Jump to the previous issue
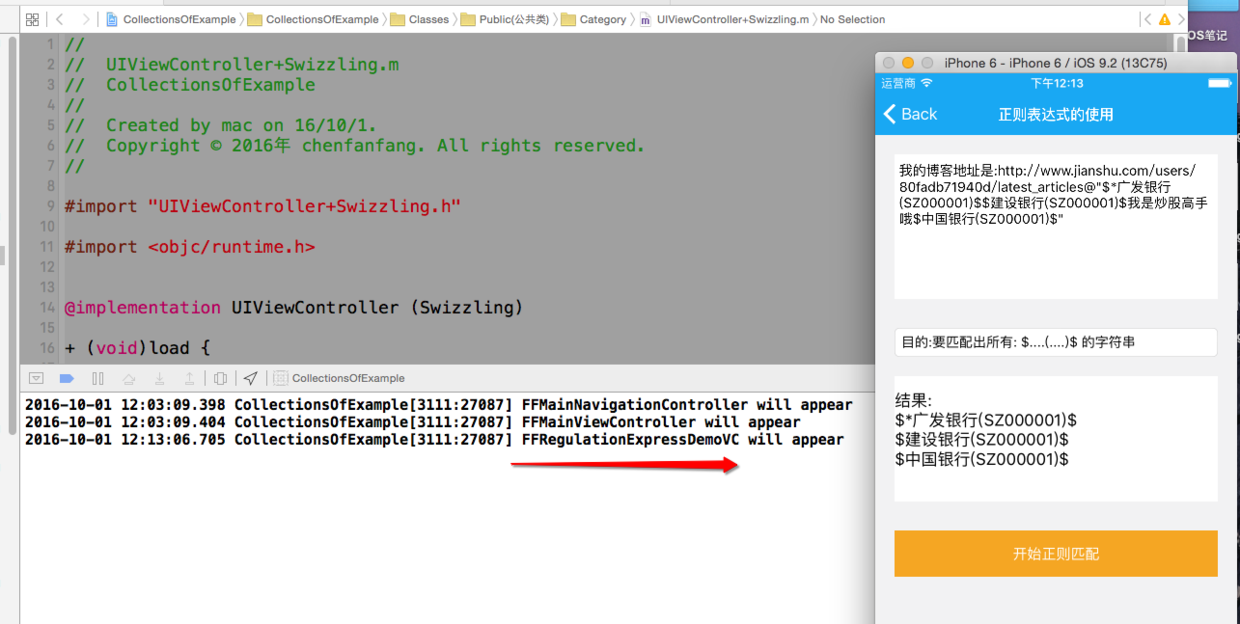Screen dimensions: 1240x624 click(x=1146, y=19)
